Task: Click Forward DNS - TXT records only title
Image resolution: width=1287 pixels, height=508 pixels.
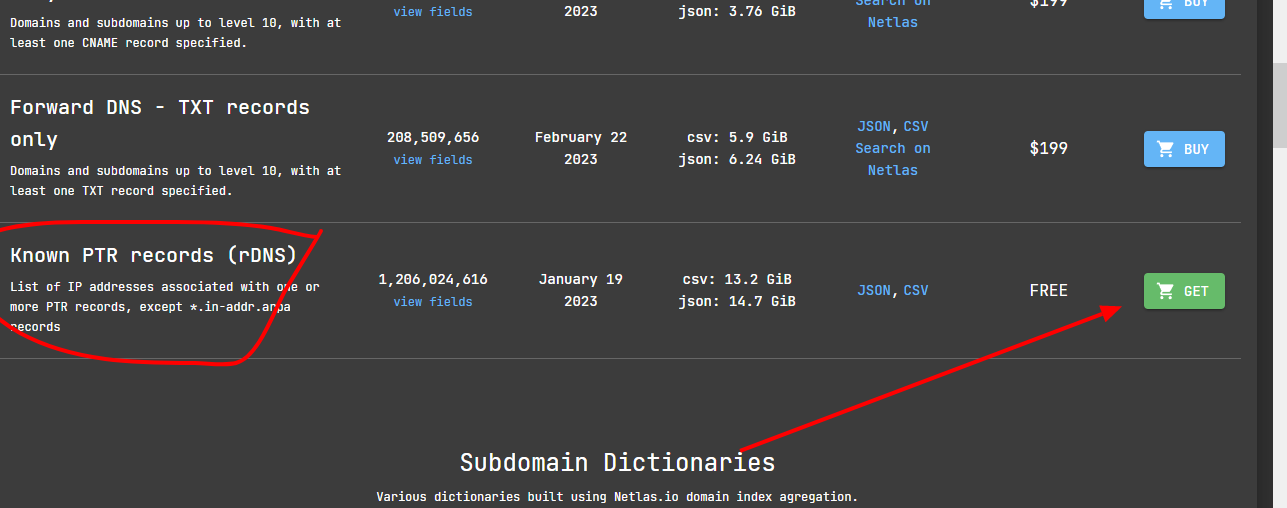Action: (x=160, y=123)
